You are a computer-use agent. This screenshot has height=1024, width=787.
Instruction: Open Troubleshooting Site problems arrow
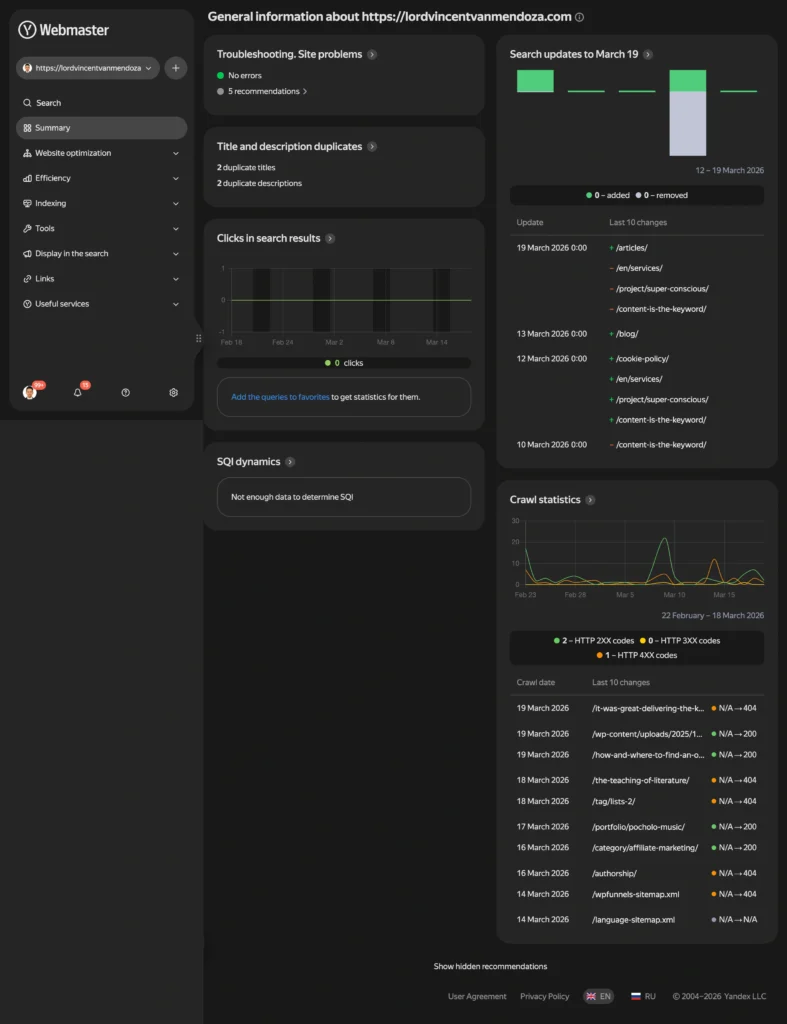coord(372,54)
